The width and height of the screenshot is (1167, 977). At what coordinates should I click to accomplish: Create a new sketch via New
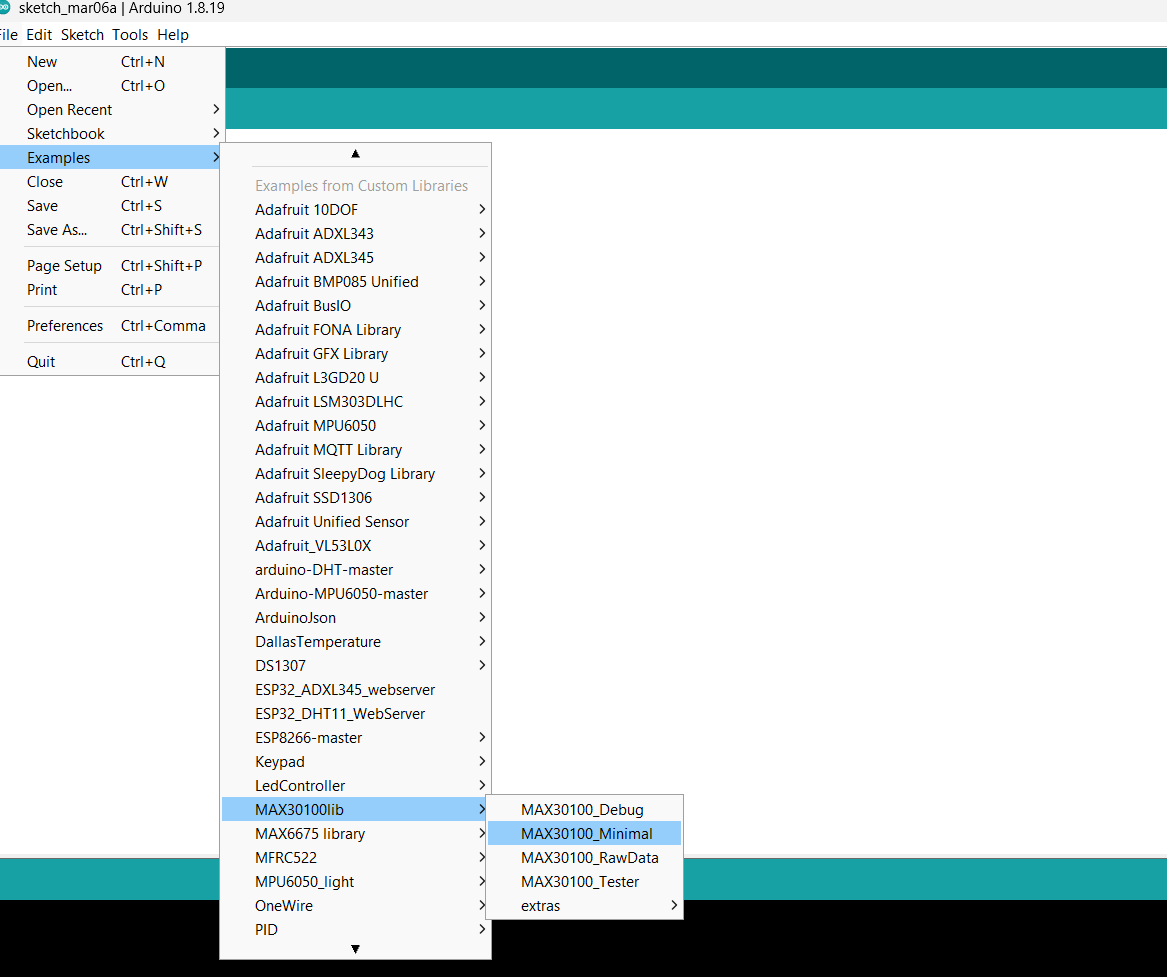(42, 61)
